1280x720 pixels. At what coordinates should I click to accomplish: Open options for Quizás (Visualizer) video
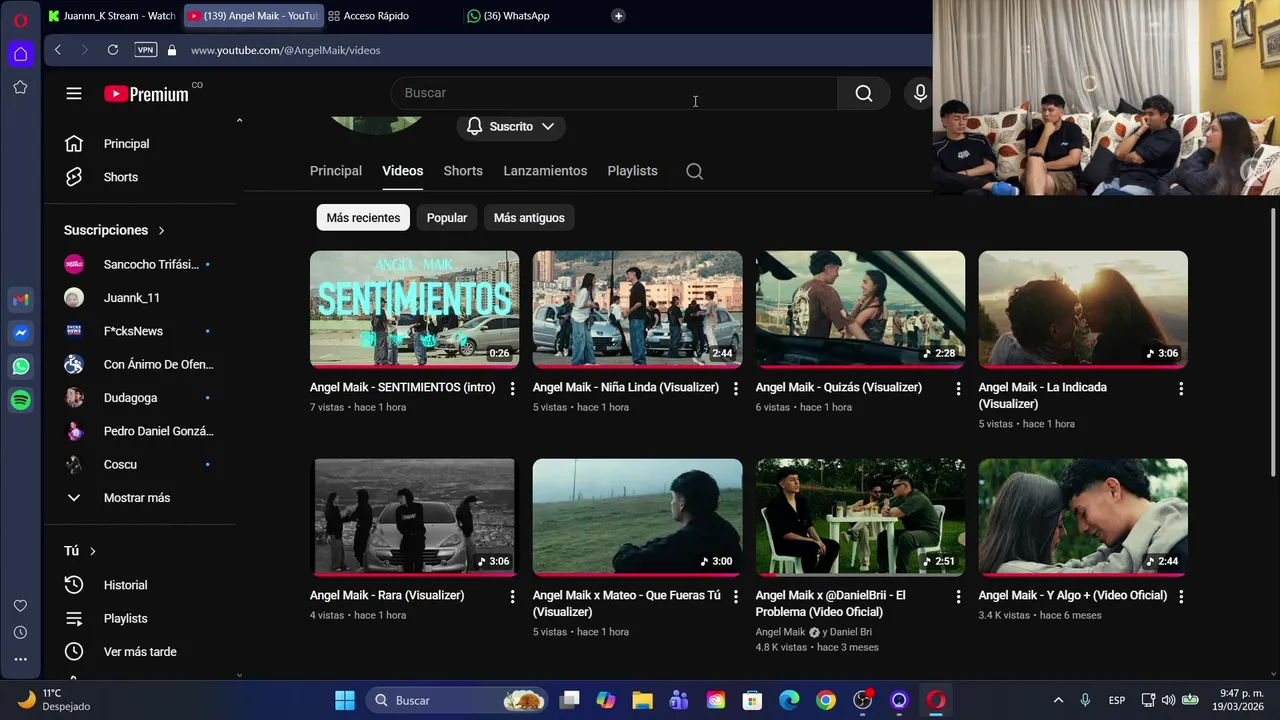coord(958,388)
